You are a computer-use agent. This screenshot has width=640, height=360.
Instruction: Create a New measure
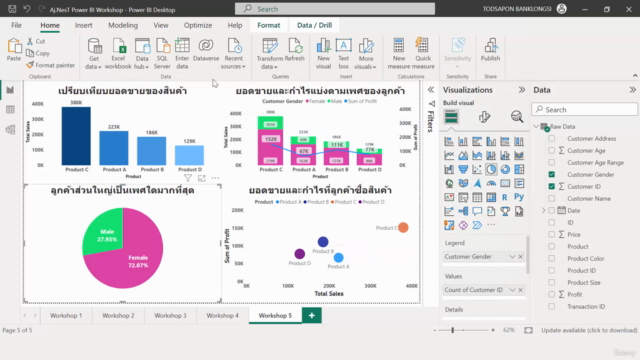pyautogui.click(x=399, y=53)
